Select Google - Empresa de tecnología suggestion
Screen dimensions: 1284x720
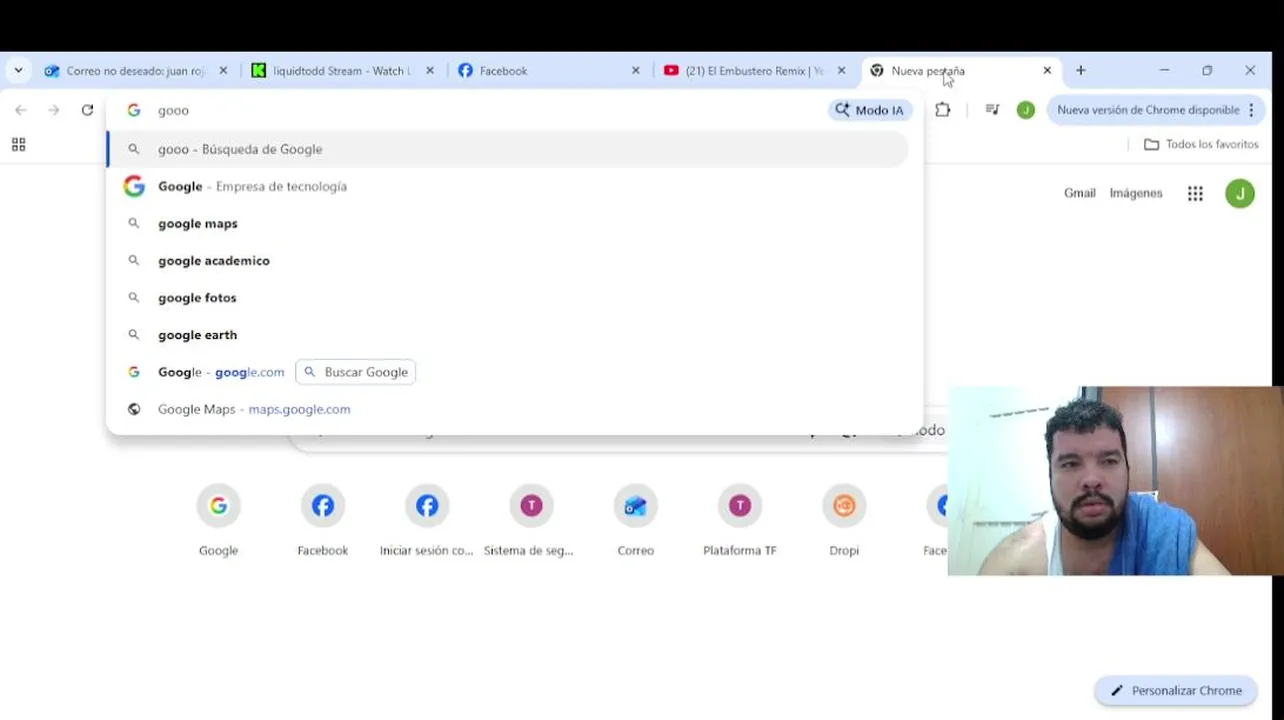click(x=508, y=186)
